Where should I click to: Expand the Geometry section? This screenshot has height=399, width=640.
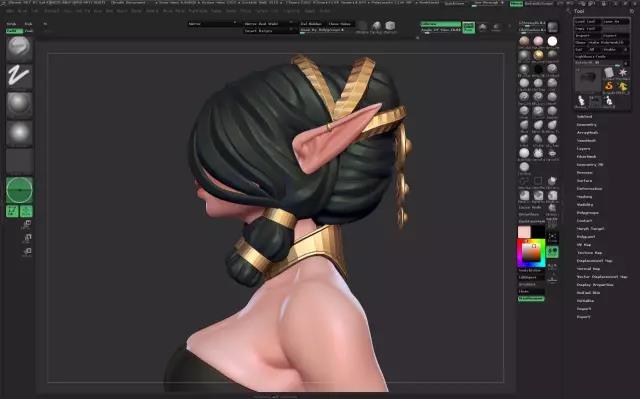(x=586, y=125)
